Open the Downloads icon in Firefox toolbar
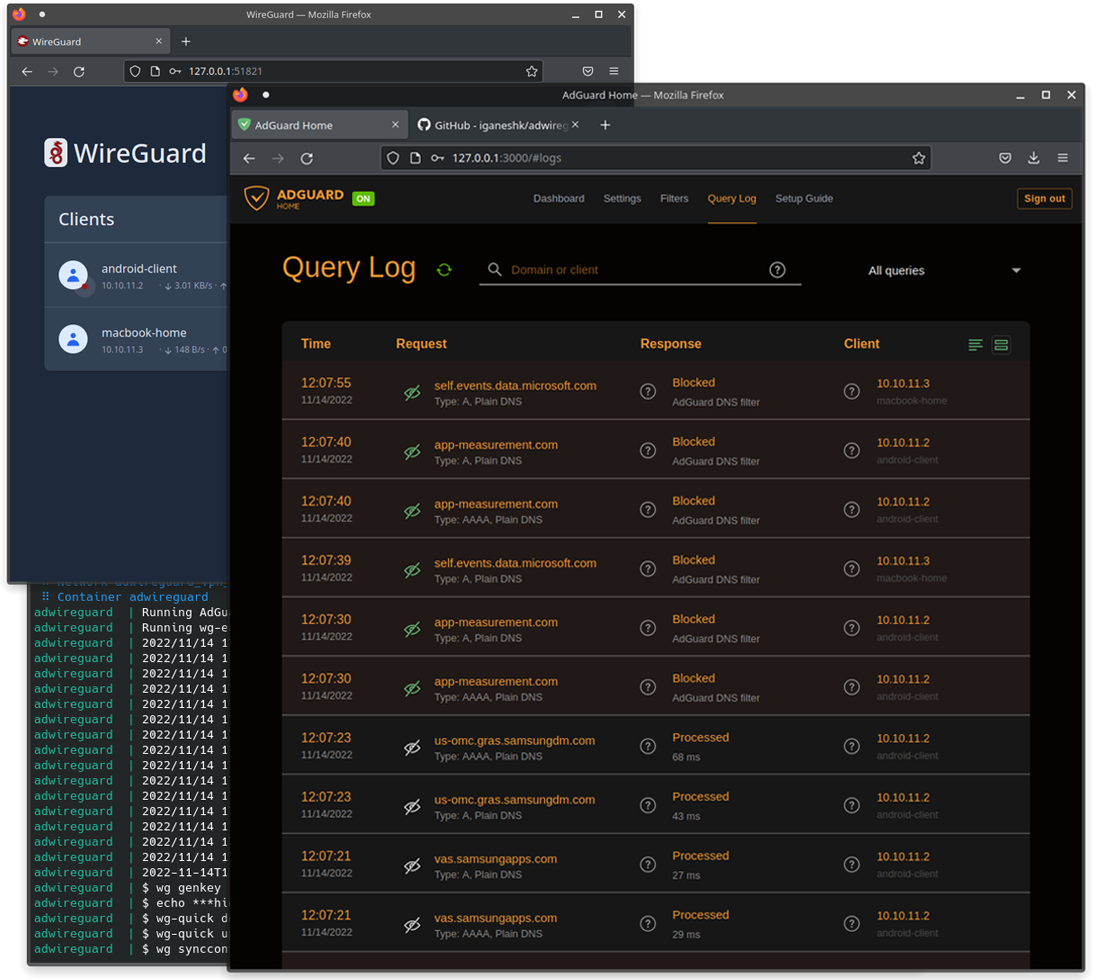The width and height of the screenshot is (1098, 980). (1034, 158)
